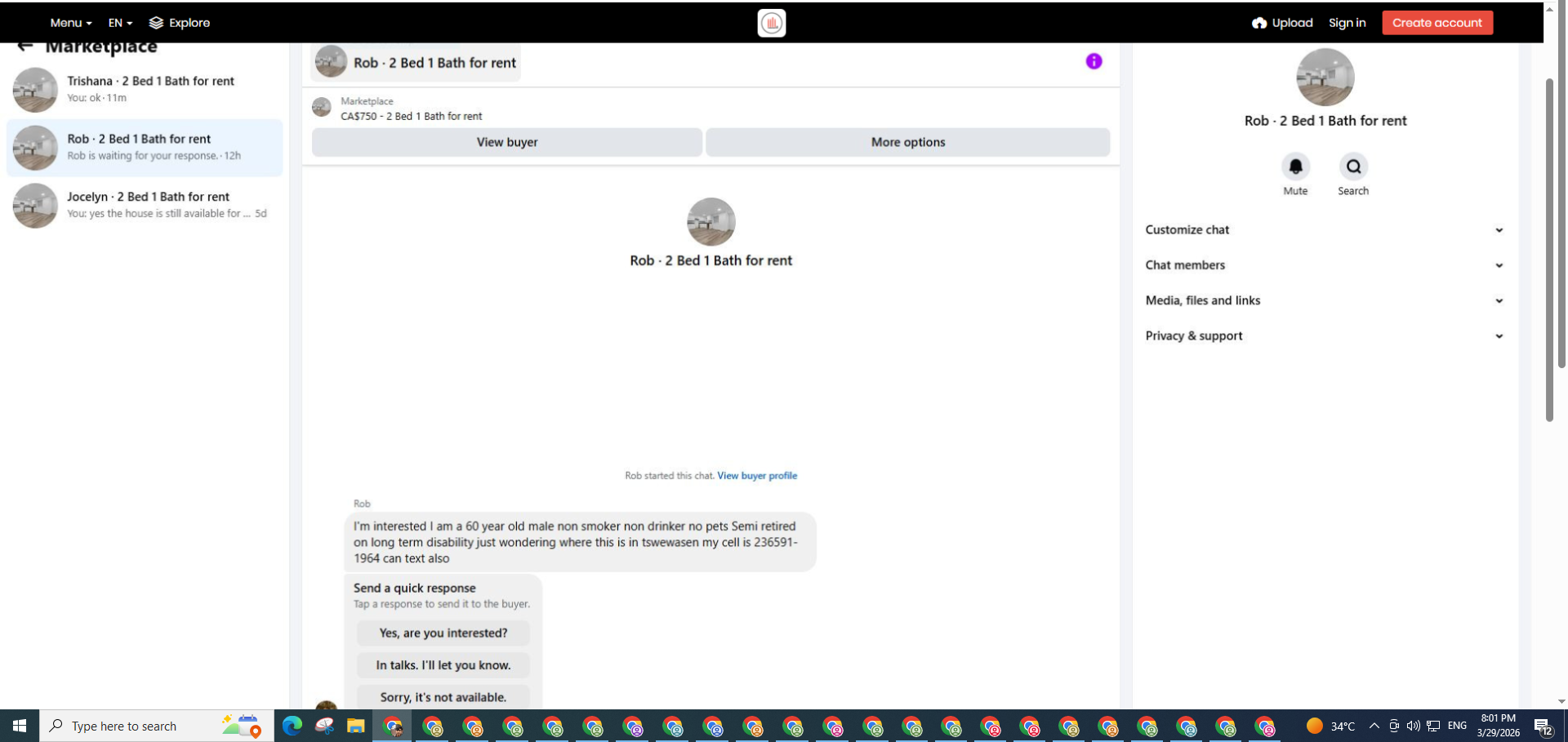
Task: Open Trishana's 2 Bed 1 Bath conversation
Action: (x=145, y=90)
